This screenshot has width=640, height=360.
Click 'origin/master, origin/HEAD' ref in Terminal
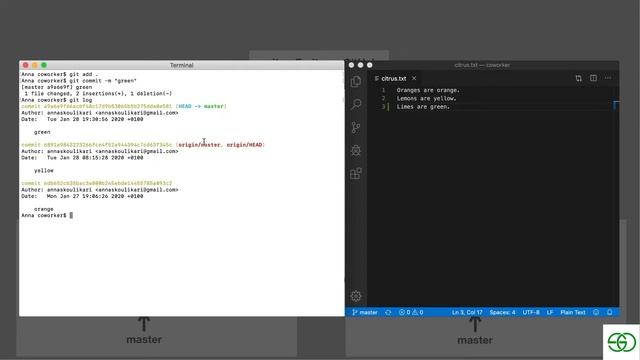[x=220, y=145]
